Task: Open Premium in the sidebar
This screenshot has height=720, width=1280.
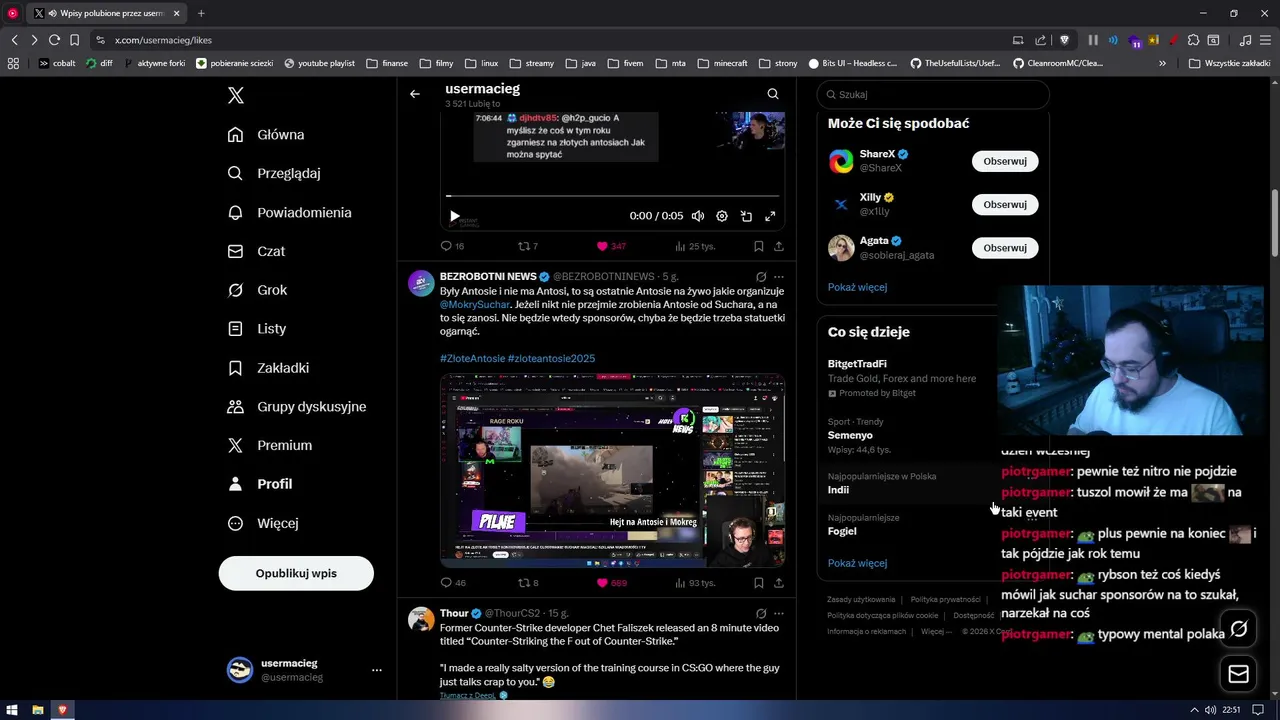Action: pyautogui.click(x=269, y=445)
